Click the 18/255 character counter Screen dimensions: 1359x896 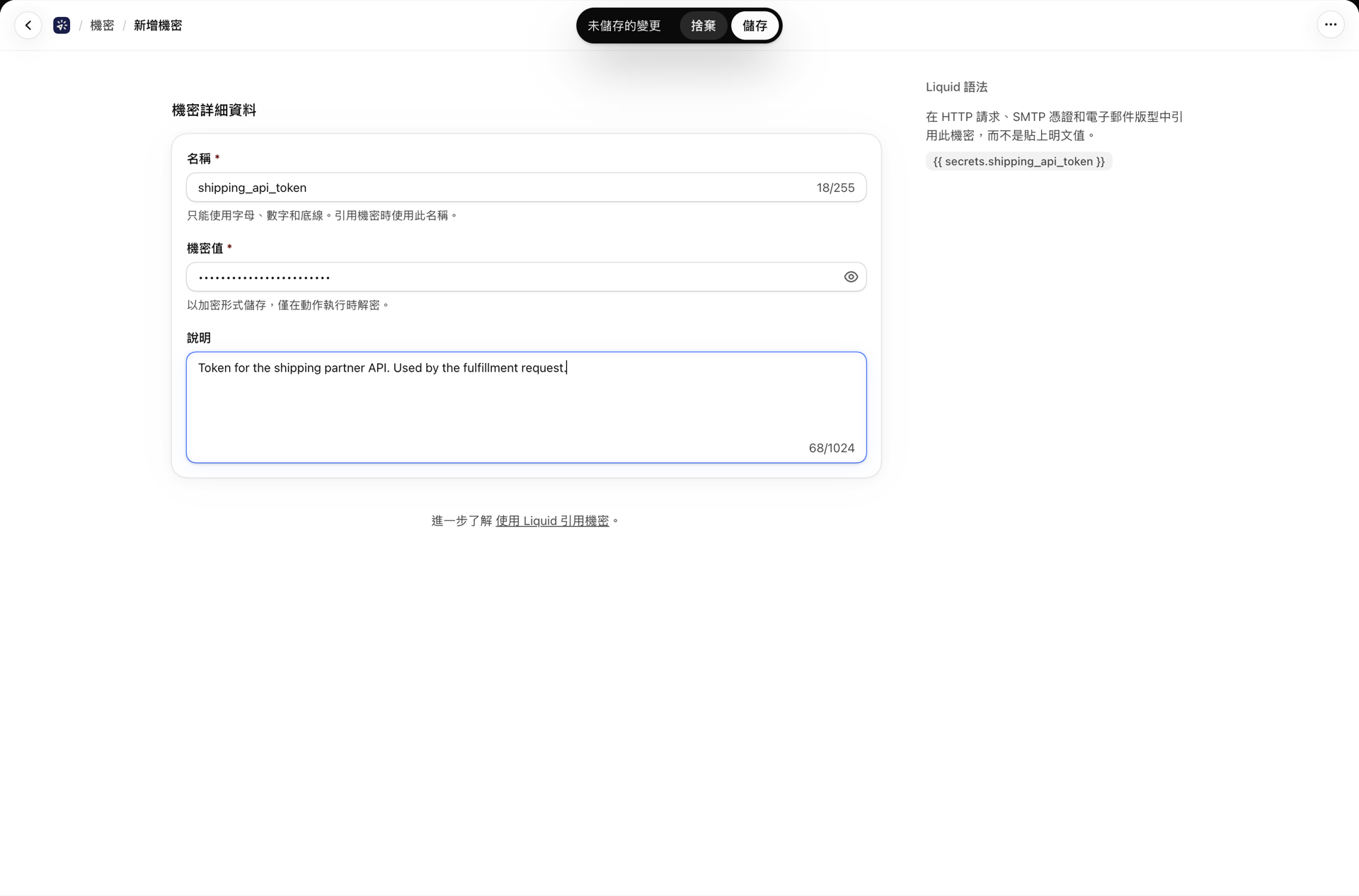[x=835, y=188]
